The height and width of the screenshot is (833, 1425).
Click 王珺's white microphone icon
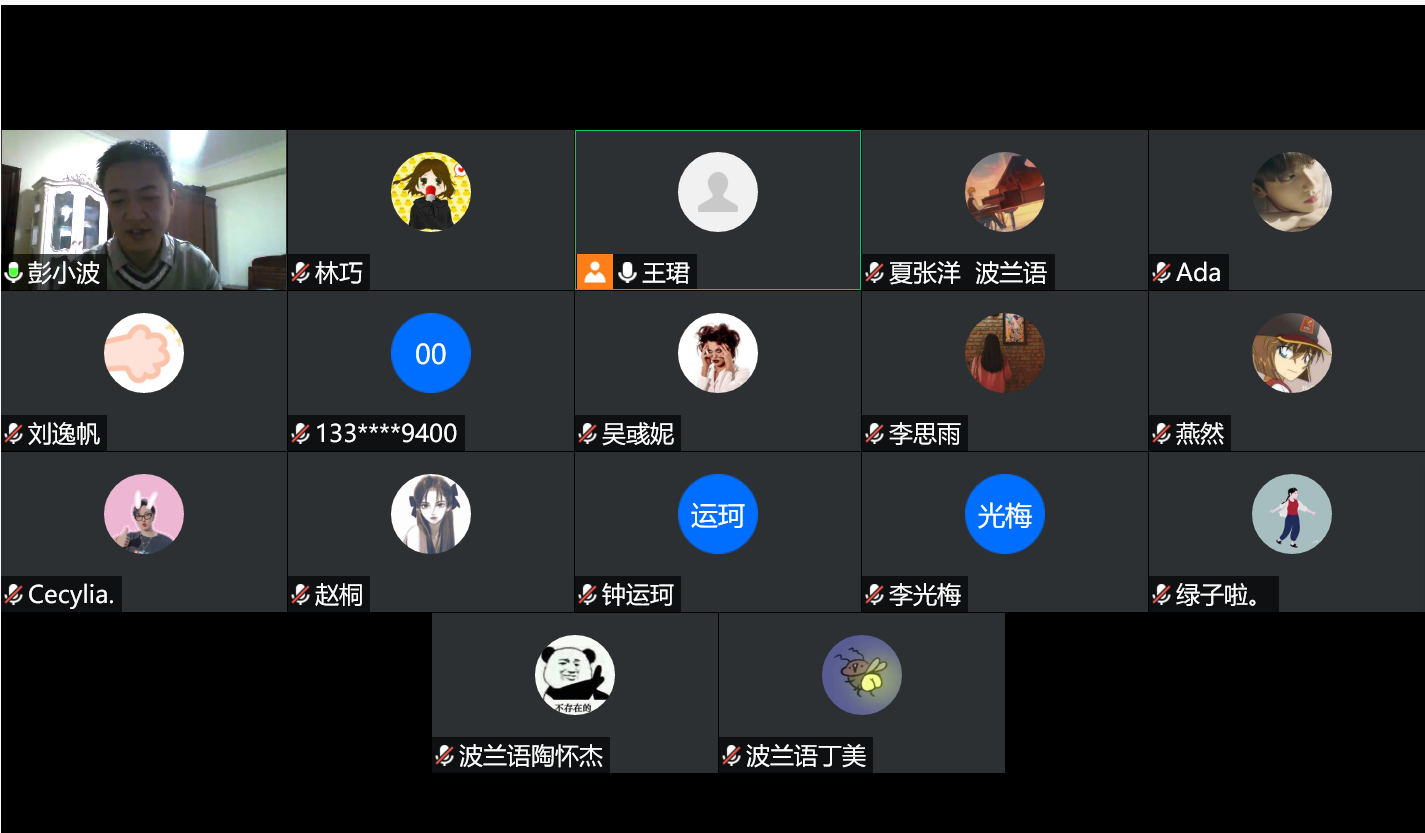(627, 273)
